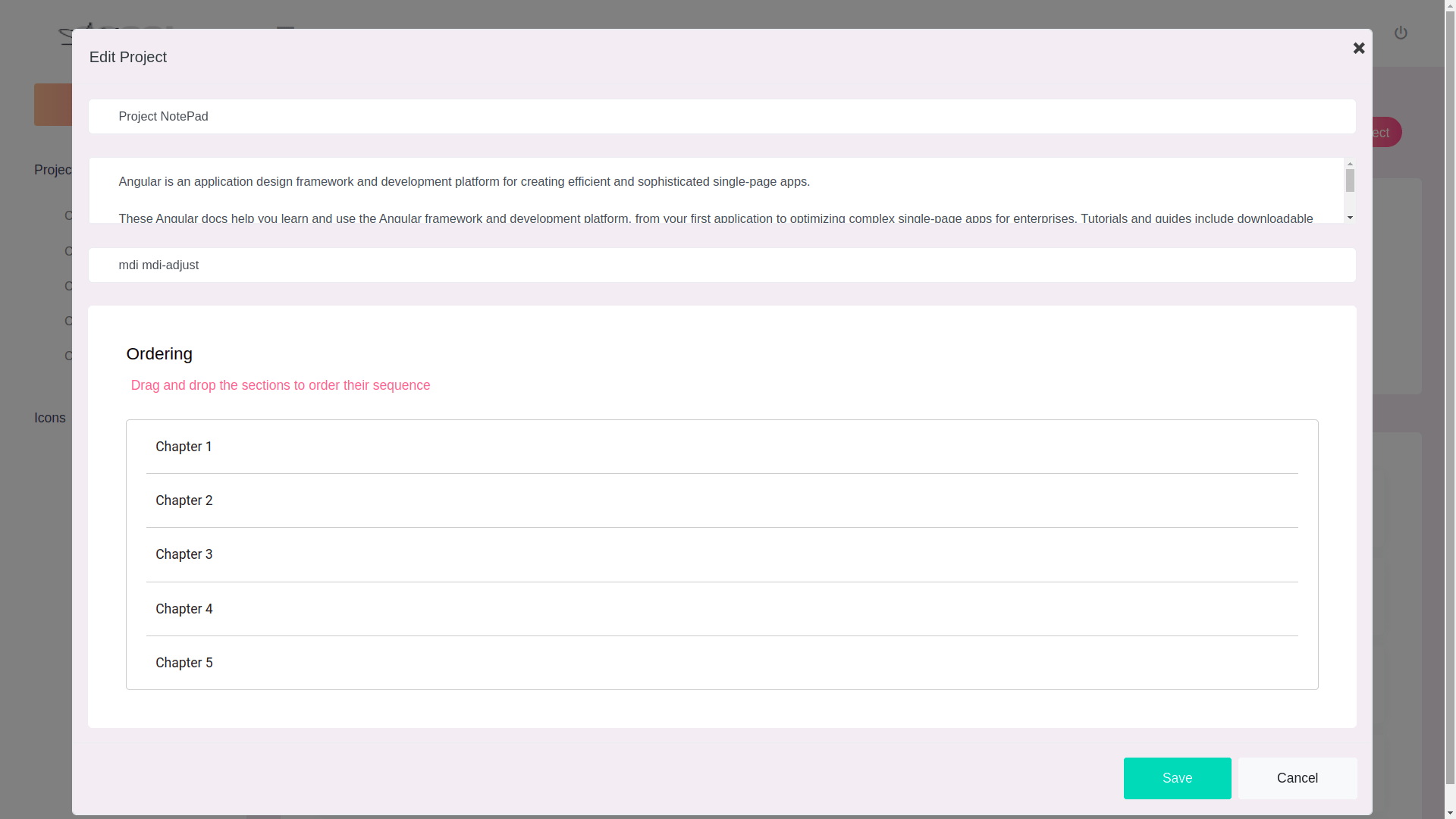
Task: Click the description box scroll-up arrow
Action: 1350,163
